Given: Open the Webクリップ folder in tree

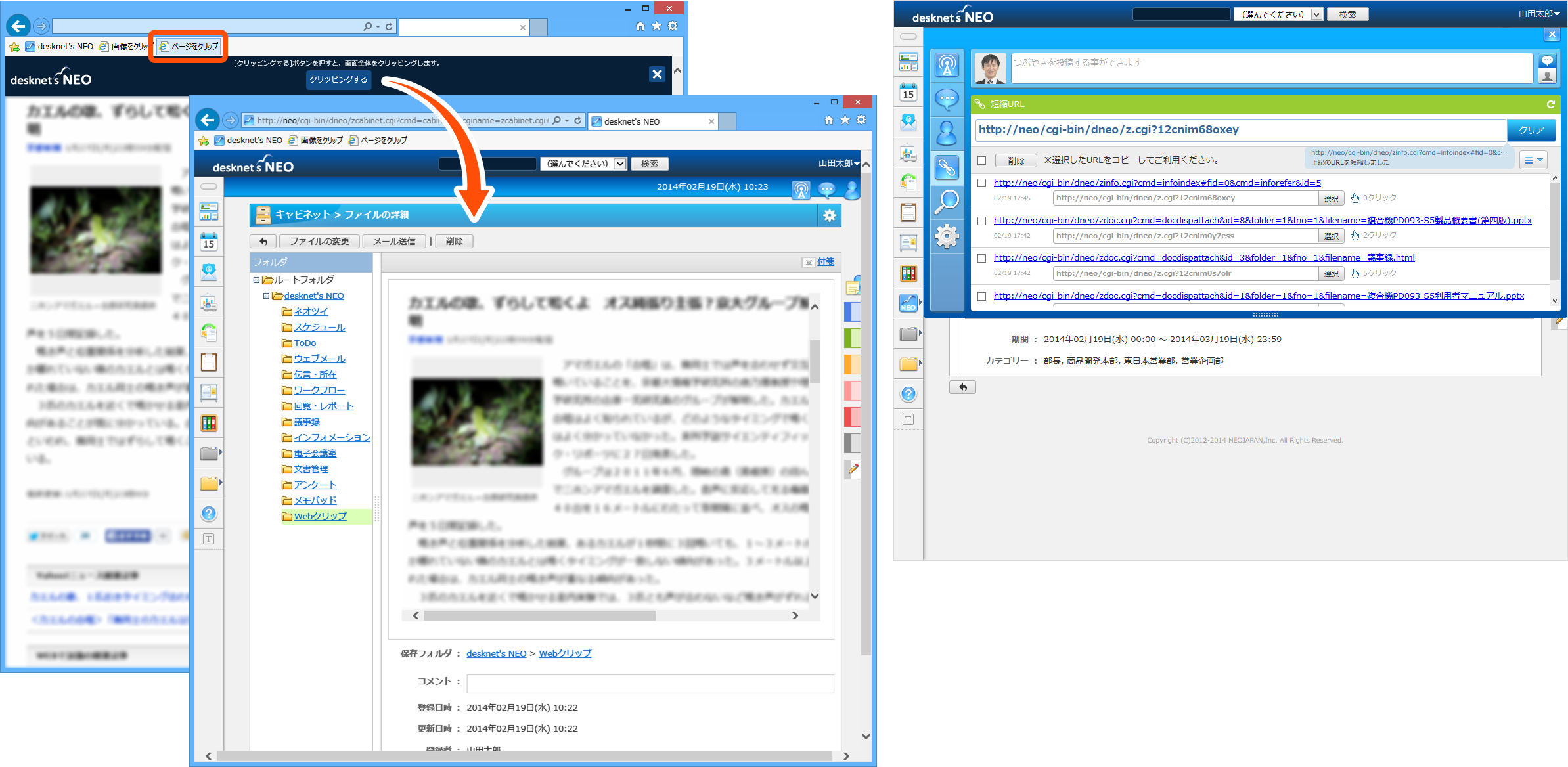Looking at the screenshot, I should tap(320, 516).
